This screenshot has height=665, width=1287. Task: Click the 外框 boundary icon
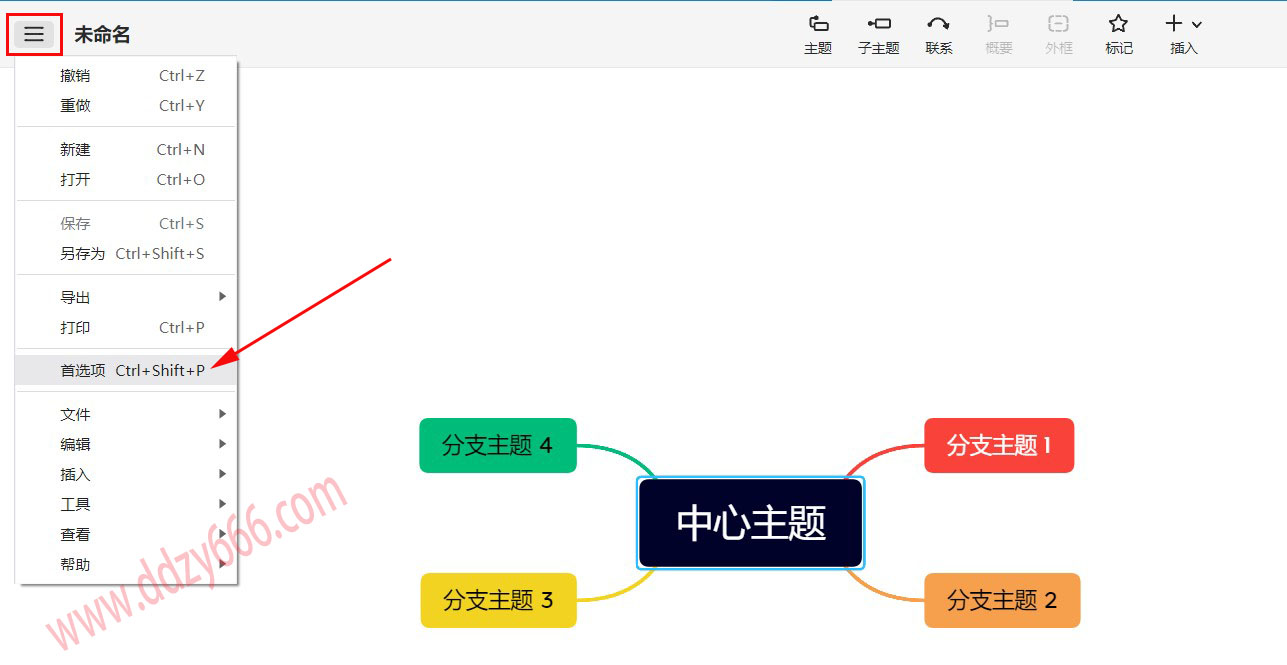[x=1058, y=34]
